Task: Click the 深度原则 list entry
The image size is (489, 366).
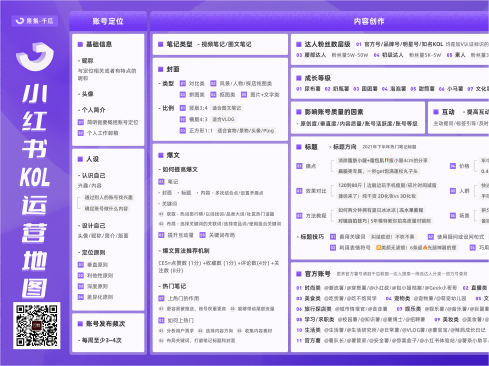Action: pyautogui.click(x=97, y=286)
